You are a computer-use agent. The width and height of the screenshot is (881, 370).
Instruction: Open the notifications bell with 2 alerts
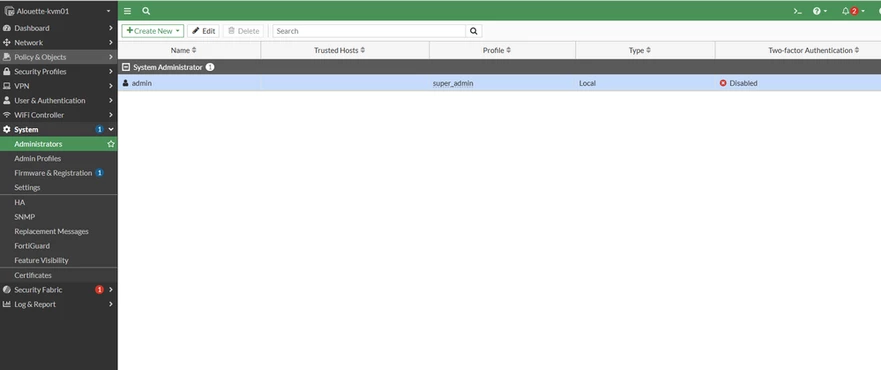coord(853,11)
